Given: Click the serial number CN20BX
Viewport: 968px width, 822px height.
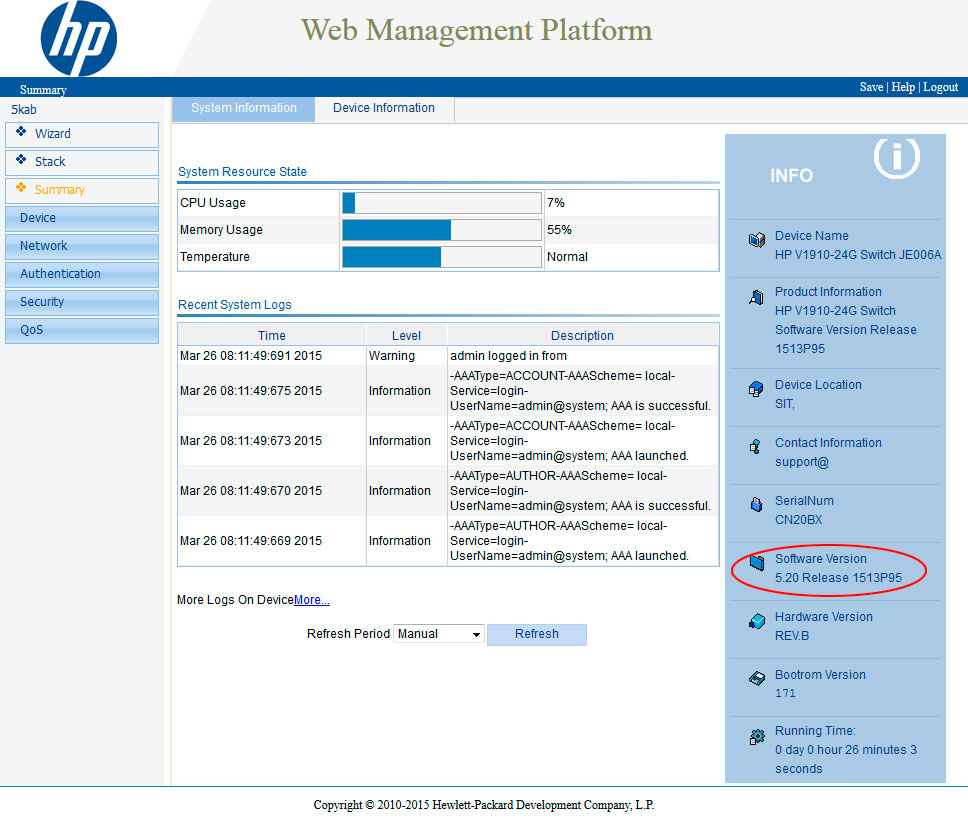Looking at the screenshot, I should point(798,520).
